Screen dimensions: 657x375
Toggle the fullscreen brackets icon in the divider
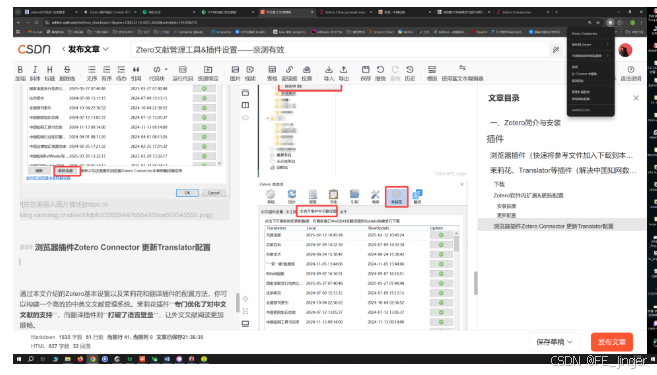tap(246, 311)
